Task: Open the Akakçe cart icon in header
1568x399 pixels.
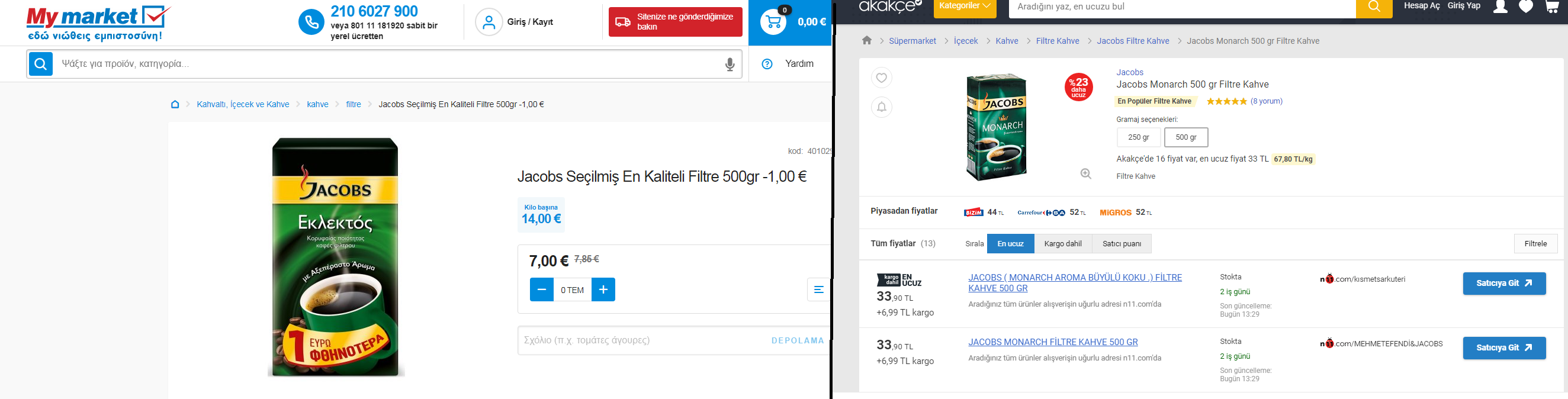Action: coord(1551,7)
